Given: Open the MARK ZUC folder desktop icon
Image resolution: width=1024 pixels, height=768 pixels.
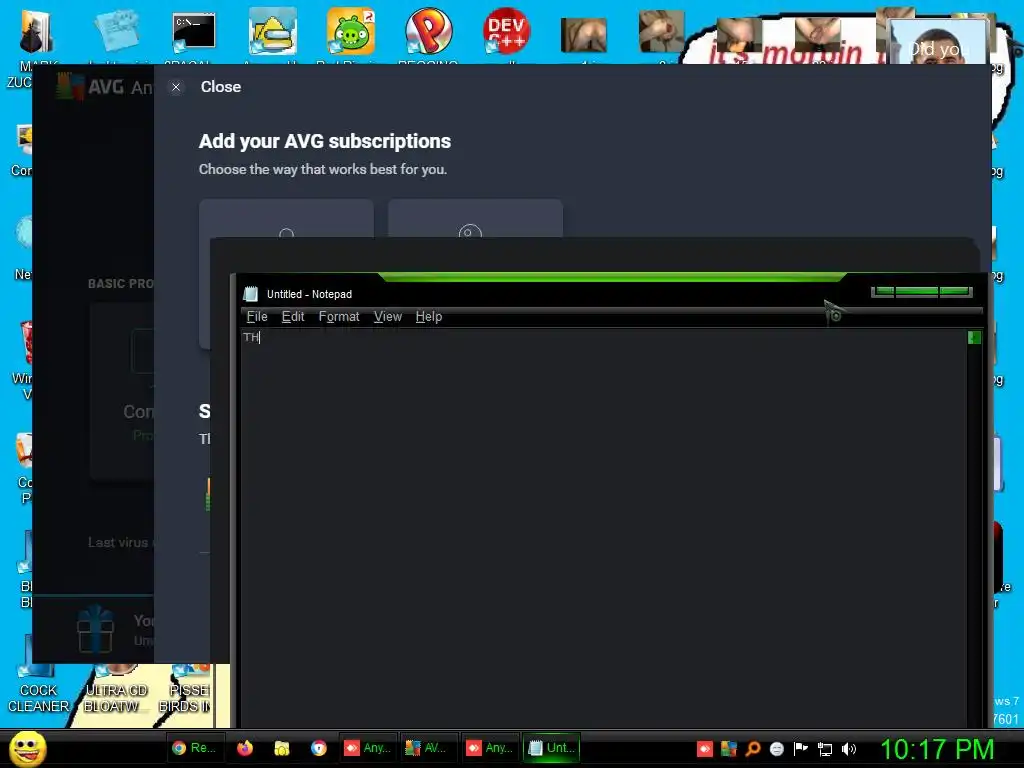Looking at the screenshot, I should pos(37,33).
